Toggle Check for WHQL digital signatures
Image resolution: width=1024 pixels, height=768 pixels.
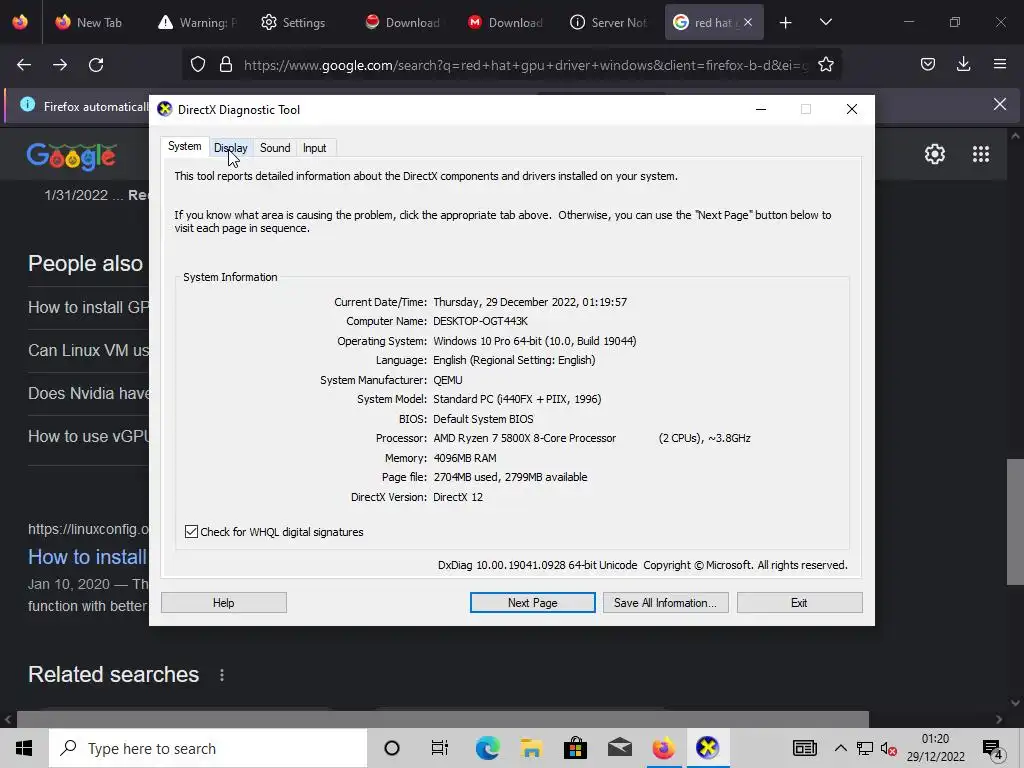(x=191, y=532)
